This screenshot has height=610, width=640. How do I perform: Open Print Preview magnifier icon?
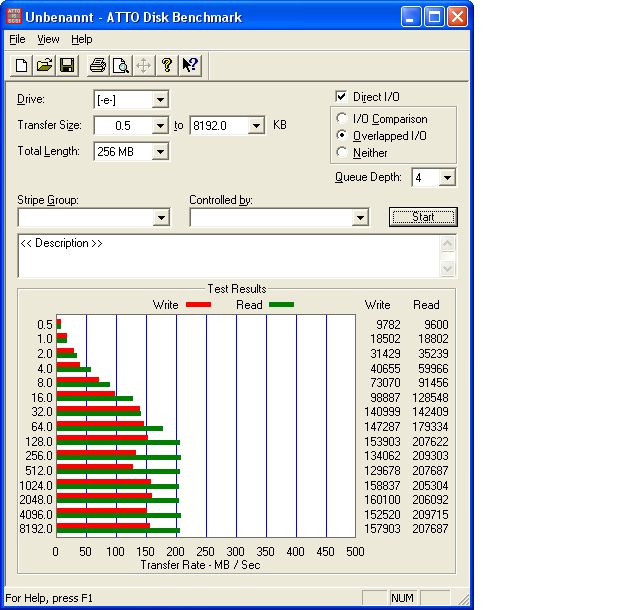click(x=121, y=65)
